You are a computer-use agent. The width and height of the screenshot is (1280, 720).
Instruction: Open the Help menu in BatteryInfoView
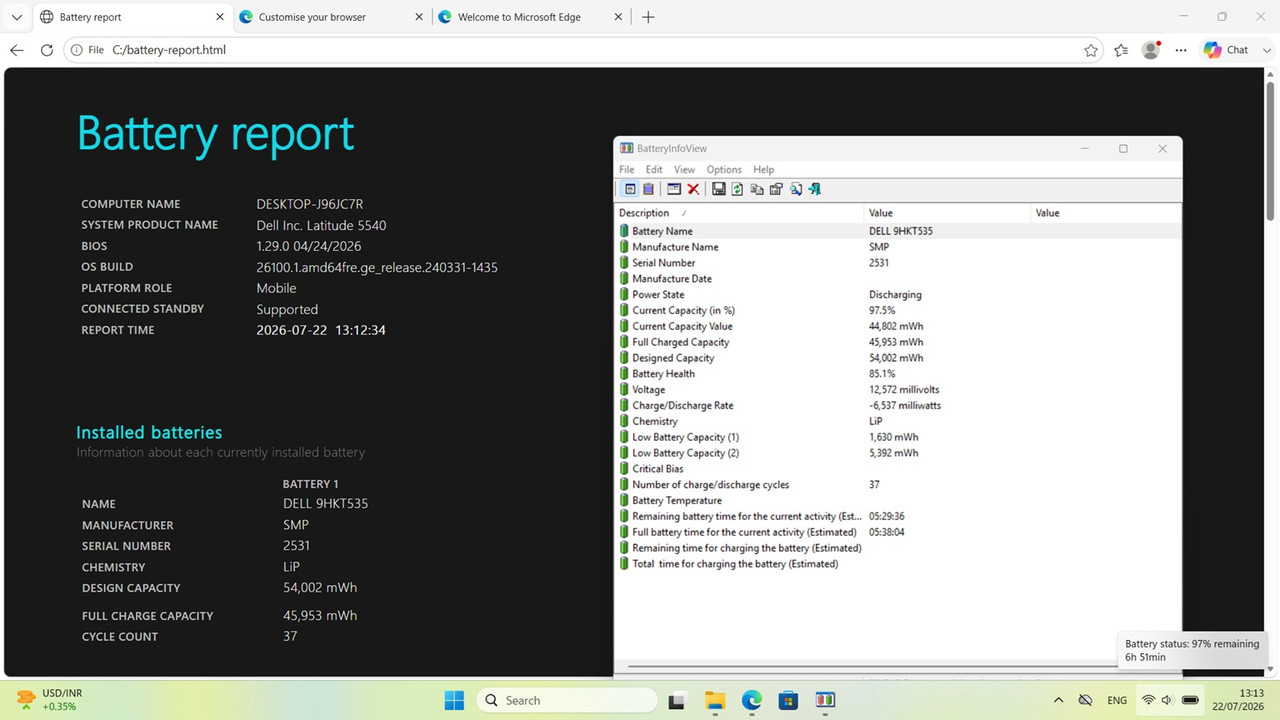[x=763, y=170]
